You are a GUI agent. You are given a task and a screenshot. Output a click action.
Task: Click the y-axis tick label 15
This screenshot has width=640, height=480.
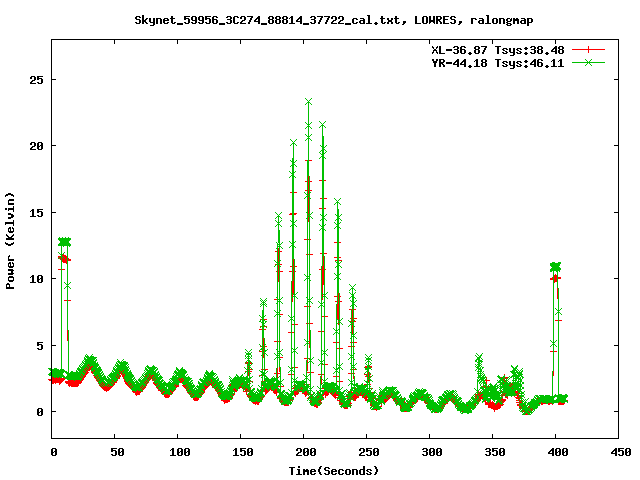point(36,213)
